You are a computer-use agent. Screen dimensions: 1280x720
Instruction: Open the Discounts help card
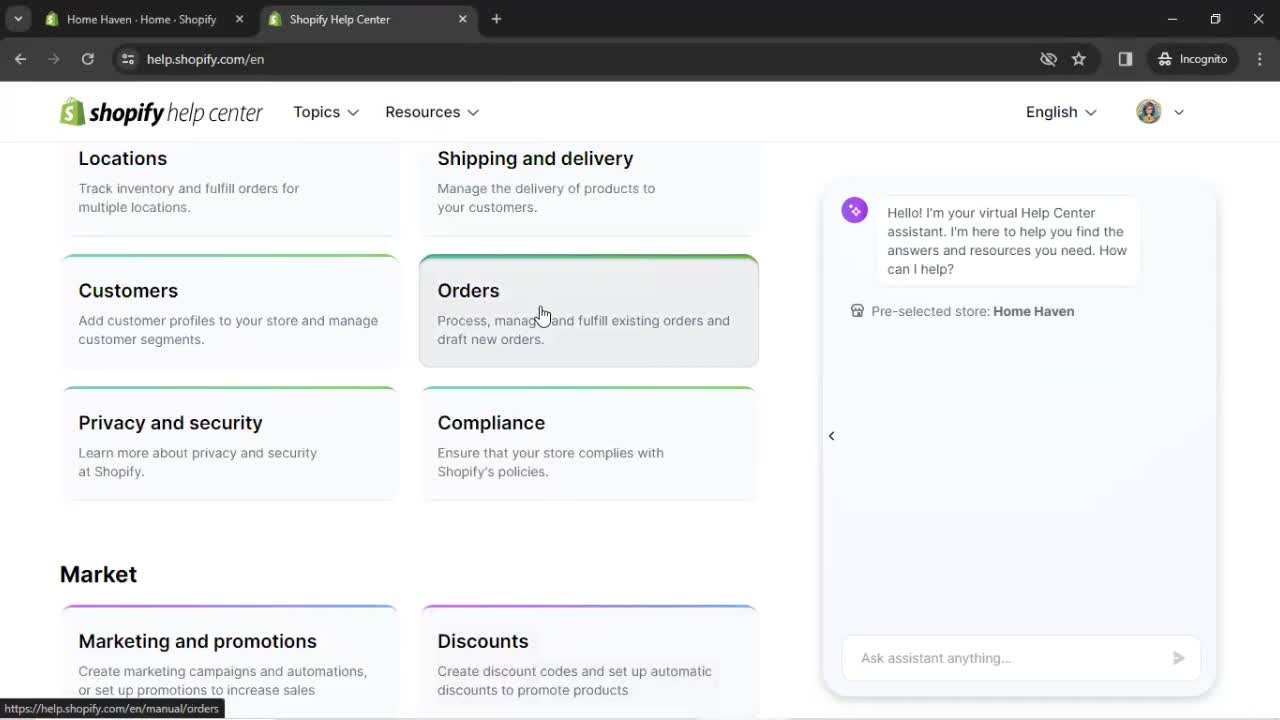tap(588, 661)
